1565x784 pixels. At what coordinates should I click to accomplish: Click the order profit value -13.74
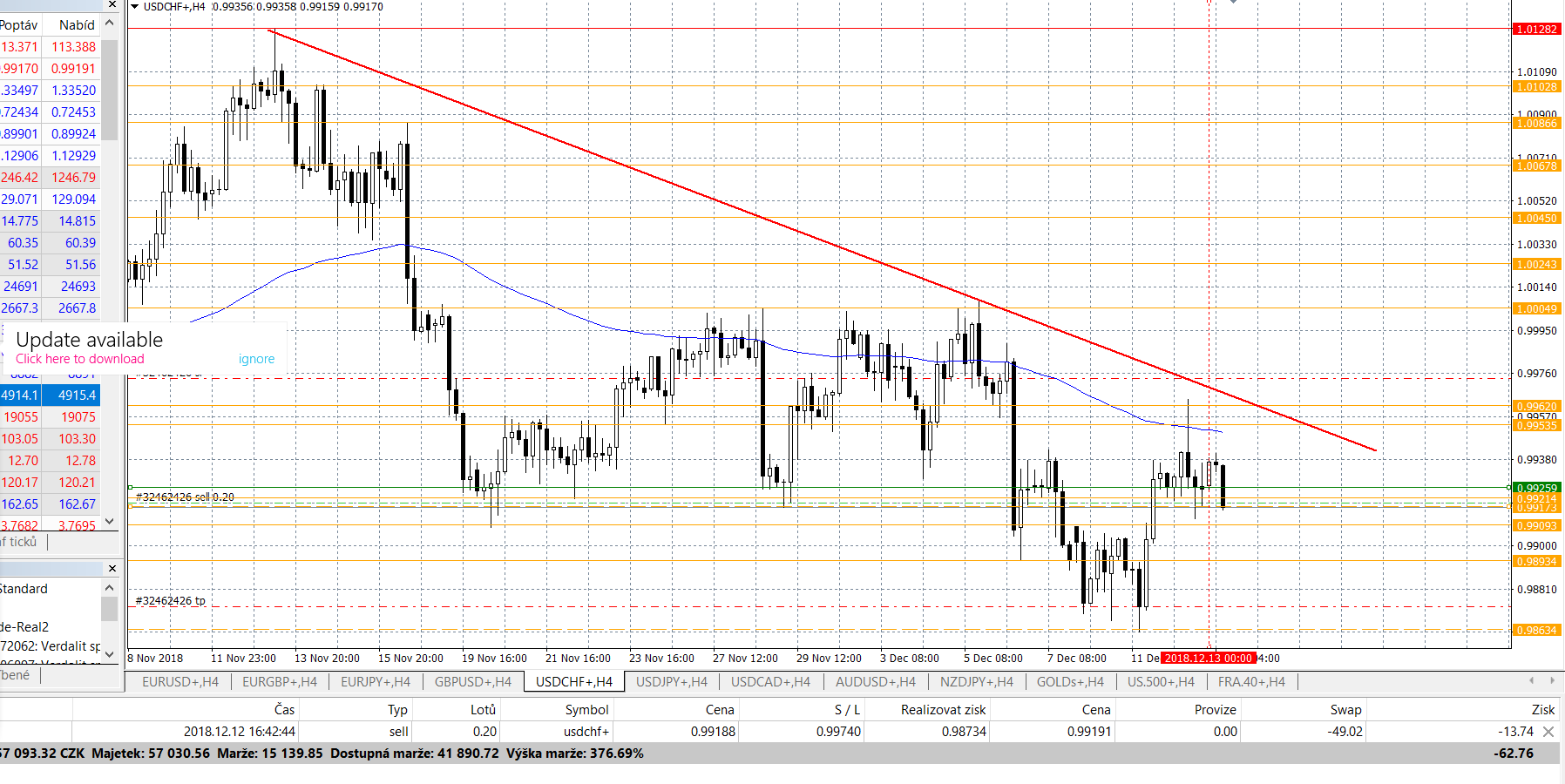pos(1516,732)
